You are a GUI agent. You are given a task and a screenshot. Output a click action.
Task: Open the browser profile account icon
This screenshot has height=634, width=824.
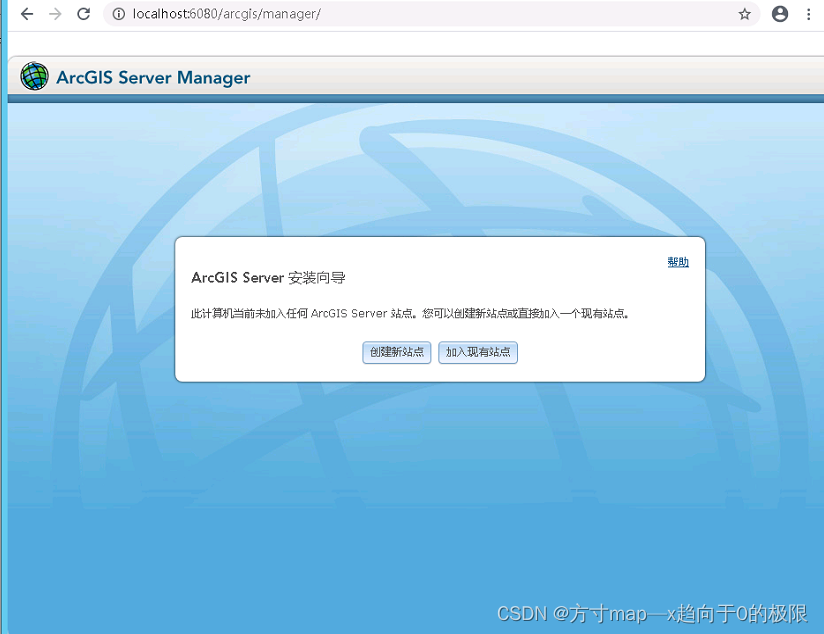coord(780,15)
